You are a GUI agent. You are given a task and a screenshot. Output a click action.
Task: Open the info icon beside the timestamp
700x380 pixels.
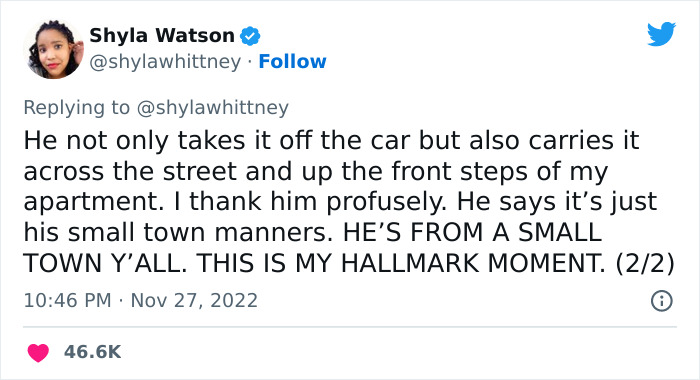[x=662, y=301]
